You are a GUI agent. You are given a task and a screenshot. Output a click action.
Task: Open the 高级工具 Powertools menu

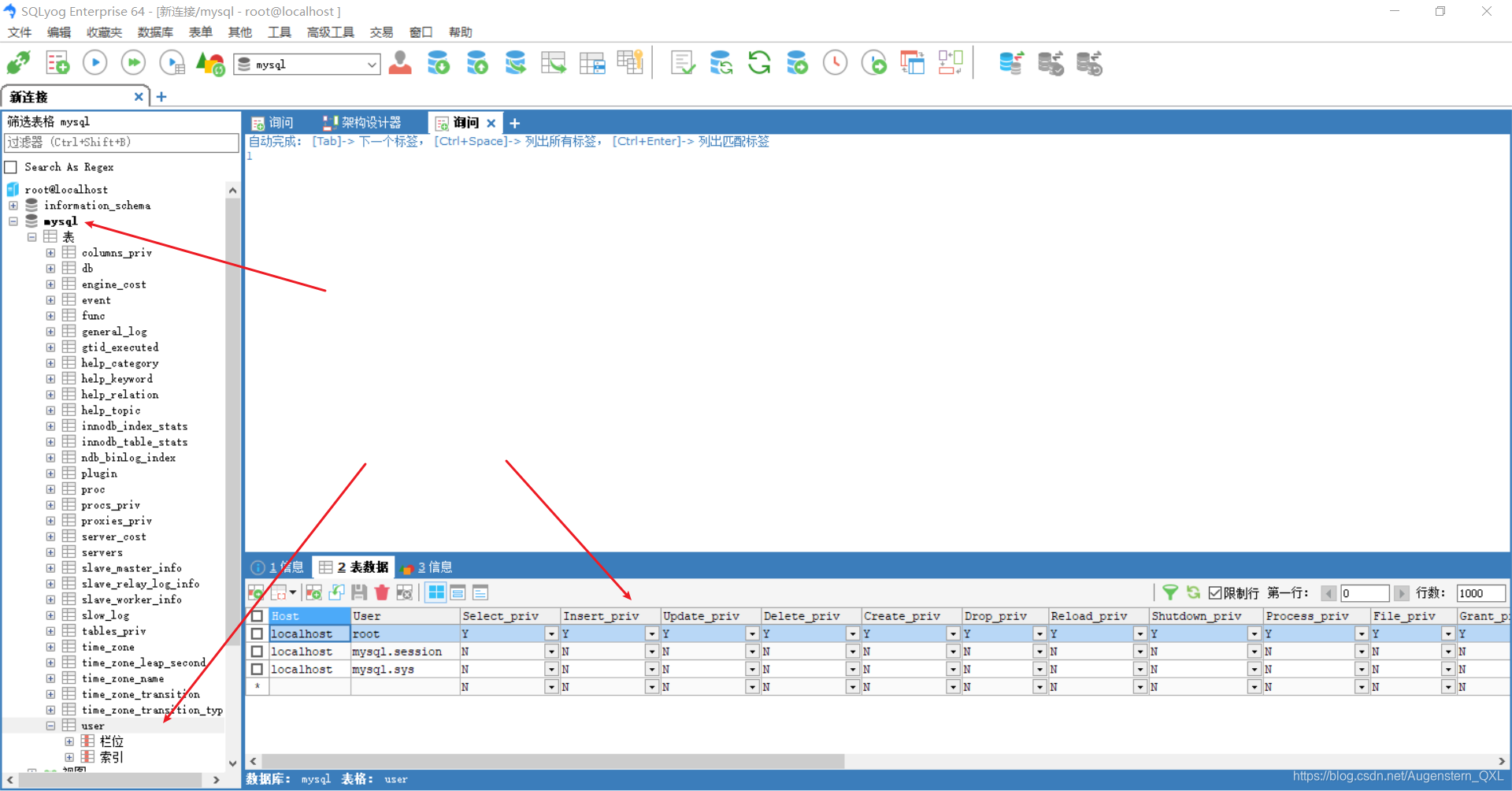[331, 32]
